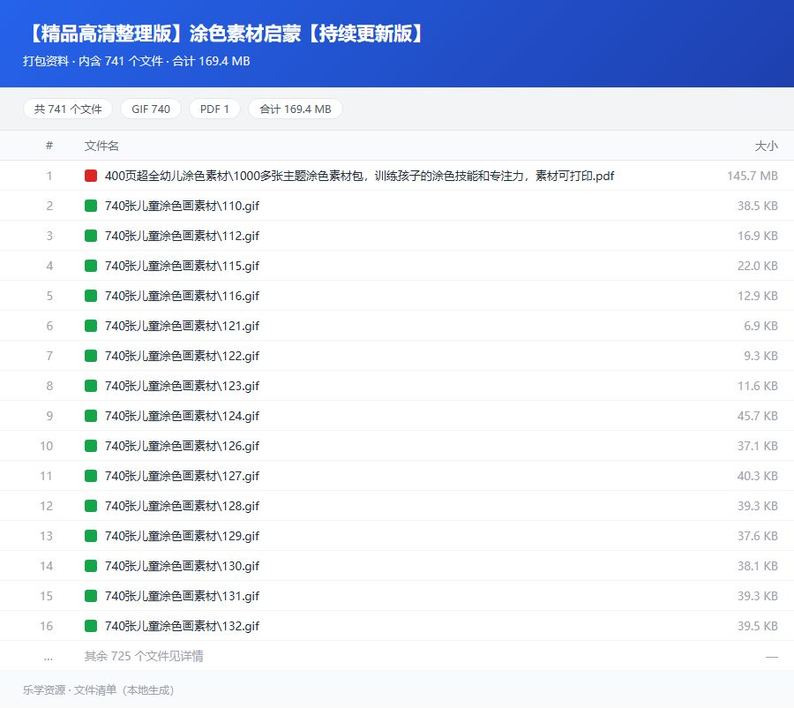The height and width of the screenshot is (708, 794).
Task: Click the title '涂色素材启蒙' in the header
Action: pos(245,33)
